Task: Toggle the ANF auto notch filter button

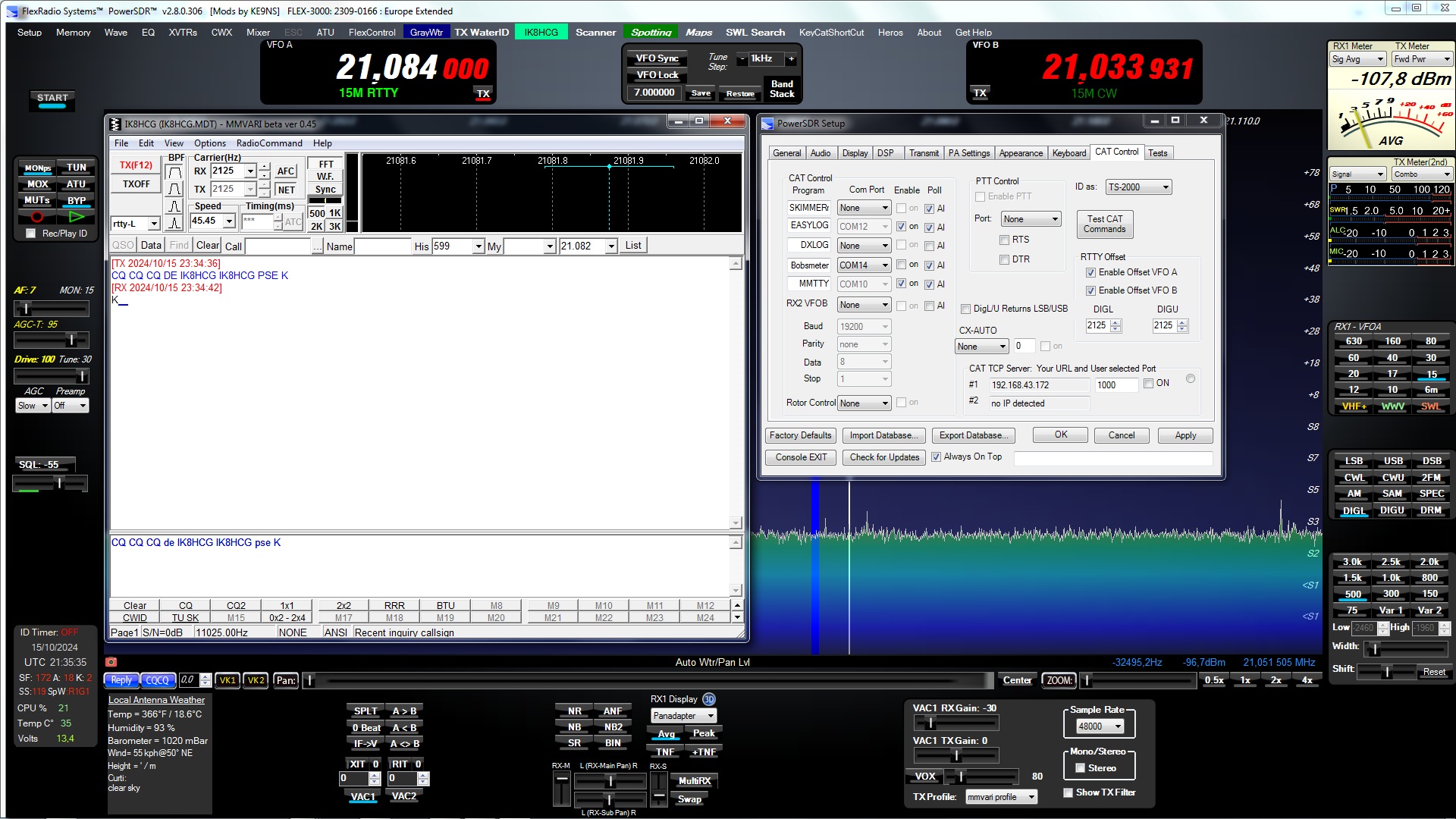Action: [613, 711]
